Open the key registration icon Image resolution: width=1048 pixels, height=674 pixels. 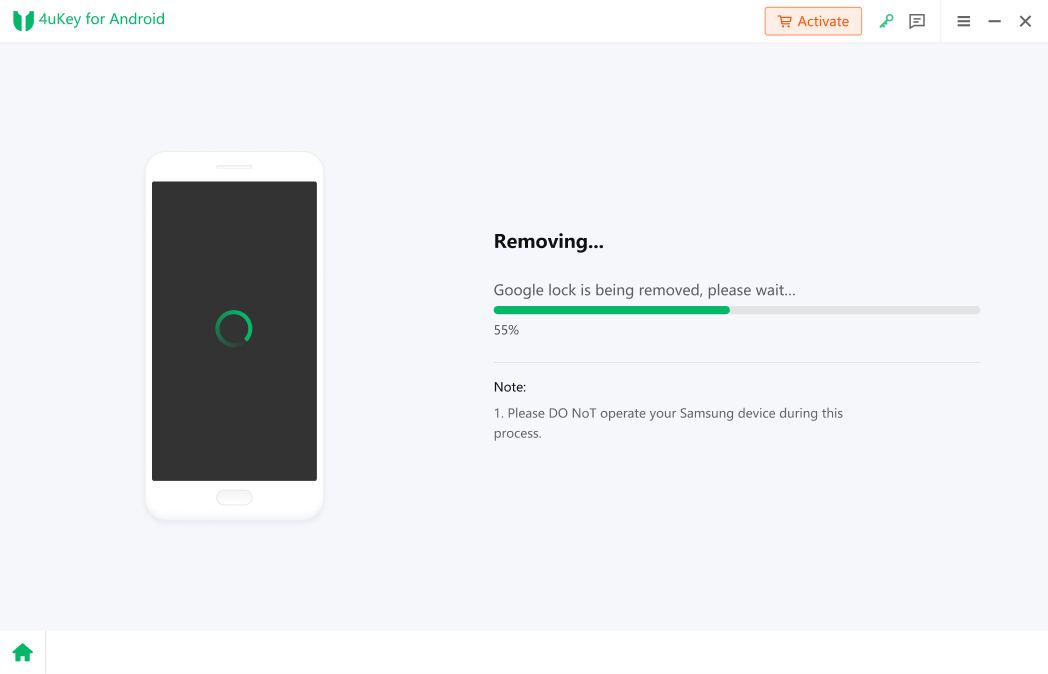pyautogui.click(x=886, y=21)
